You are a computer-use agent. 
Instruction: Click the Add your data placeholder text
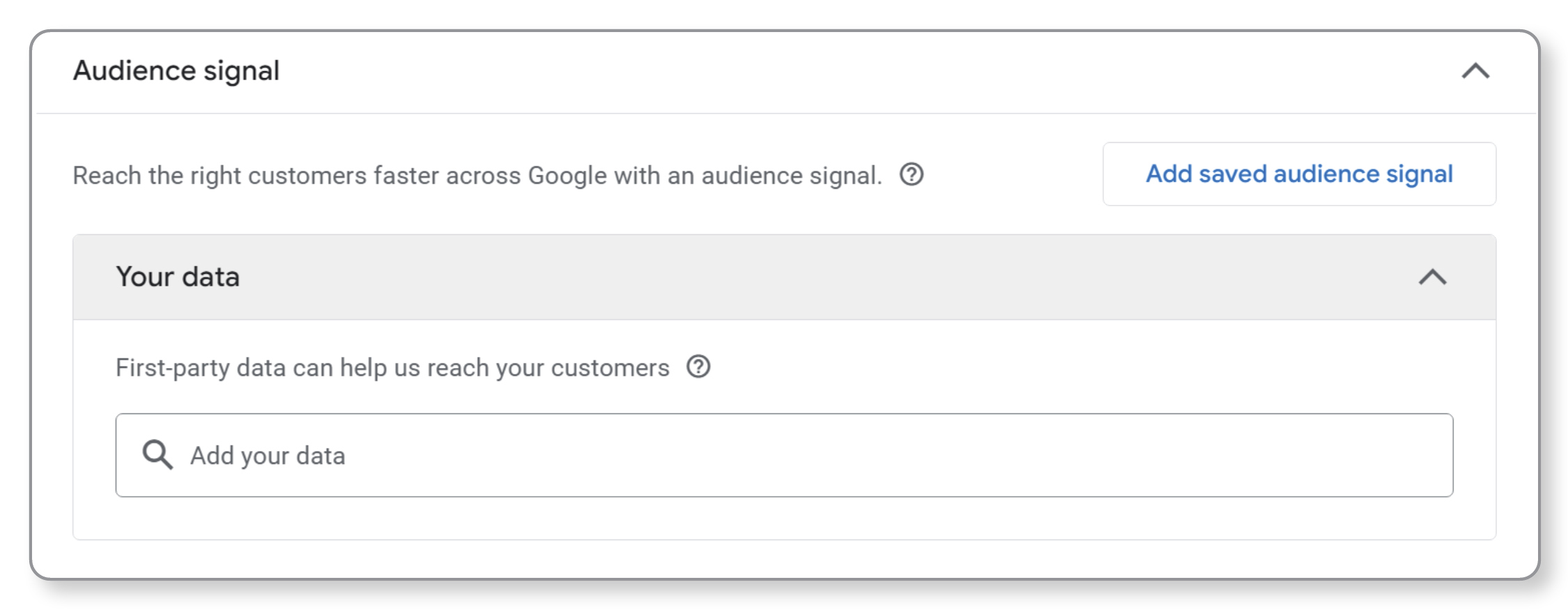tap(268, 456)
